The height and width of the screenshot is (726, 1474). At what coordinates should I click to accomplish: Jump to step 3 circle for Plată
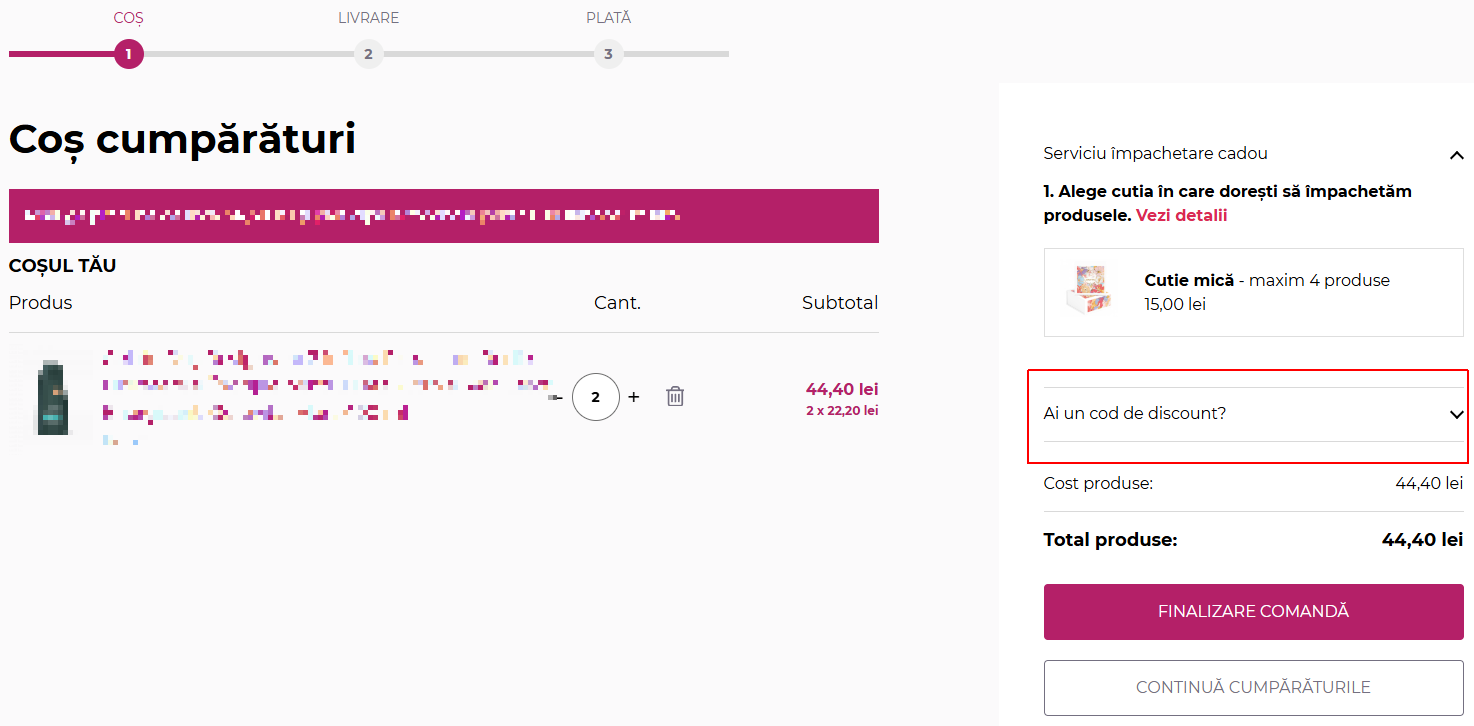click(x=608, y=54)
